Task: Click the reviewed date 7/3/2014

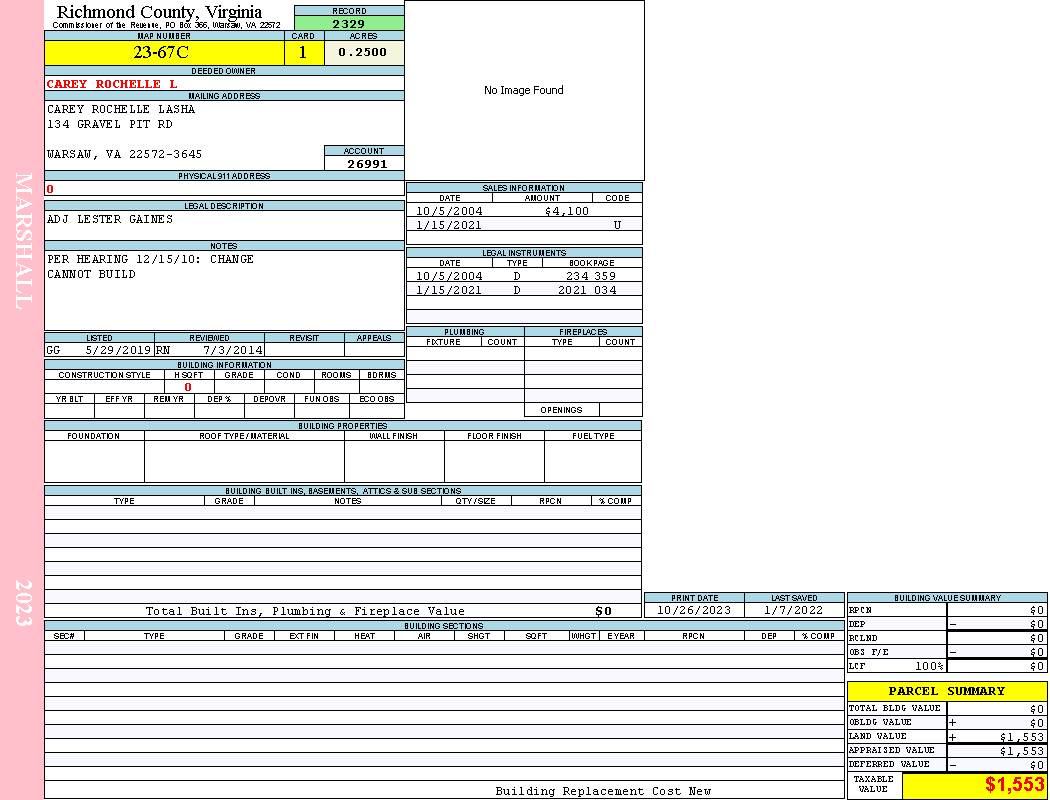Action: tap(233, 351)
